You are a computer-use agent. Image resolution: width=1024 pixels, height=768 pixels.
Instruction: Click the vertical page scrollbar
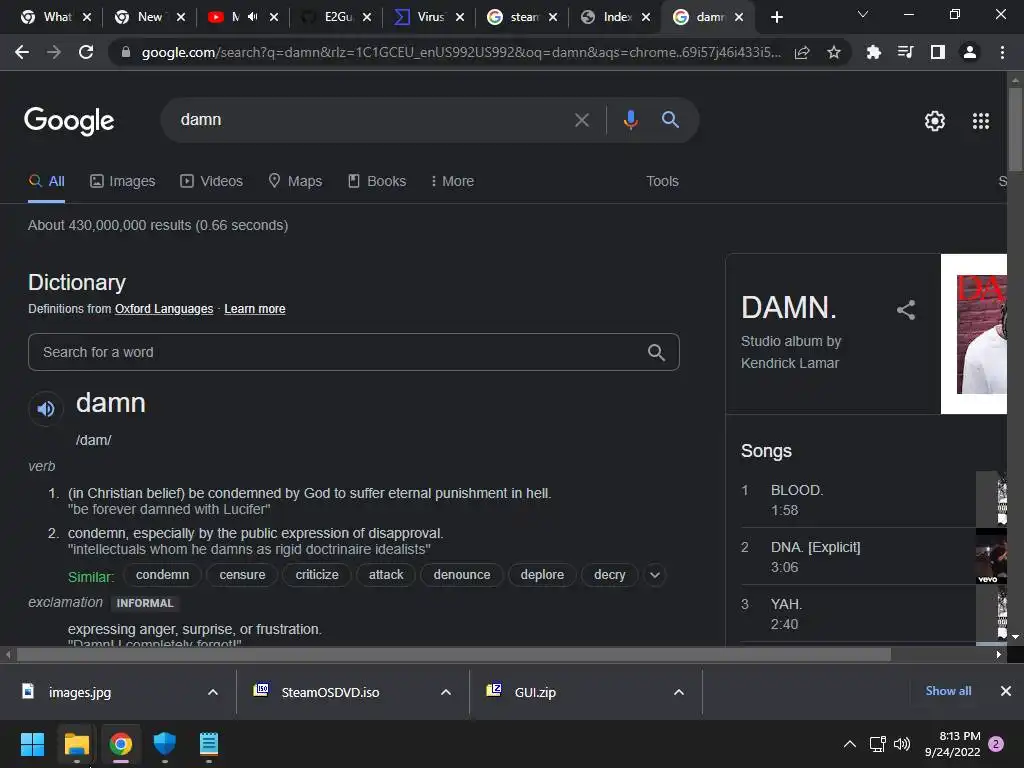1015,129
